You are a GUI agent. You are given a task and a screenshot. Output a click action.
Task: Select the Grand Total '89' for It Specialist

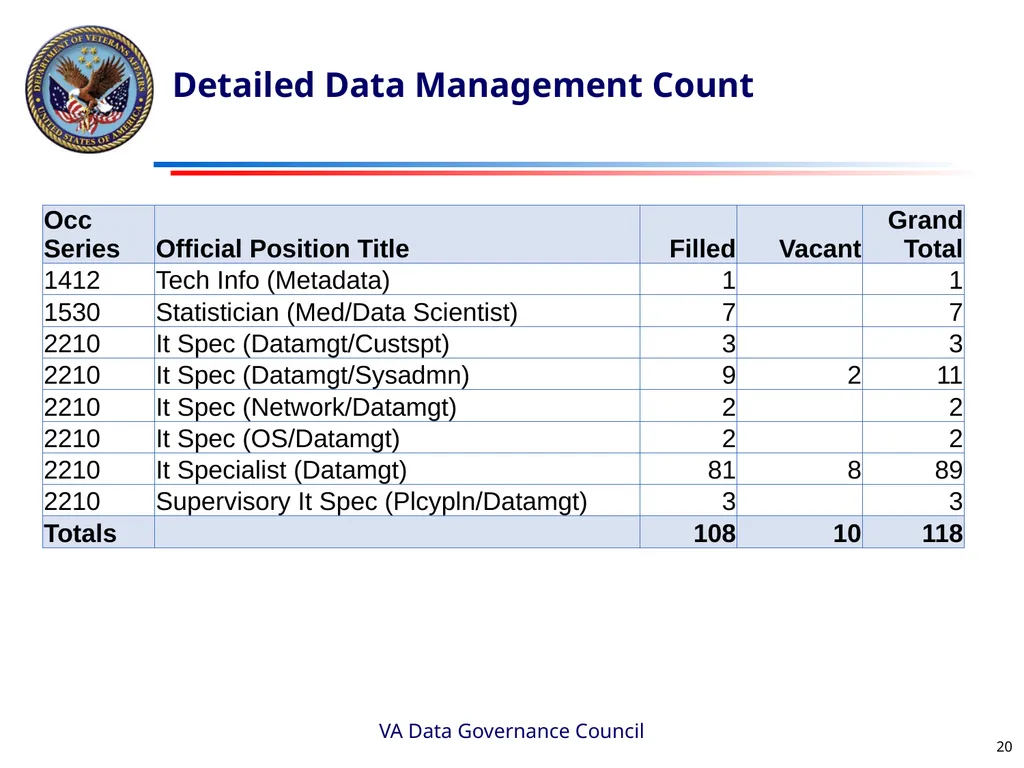(913, 469)
